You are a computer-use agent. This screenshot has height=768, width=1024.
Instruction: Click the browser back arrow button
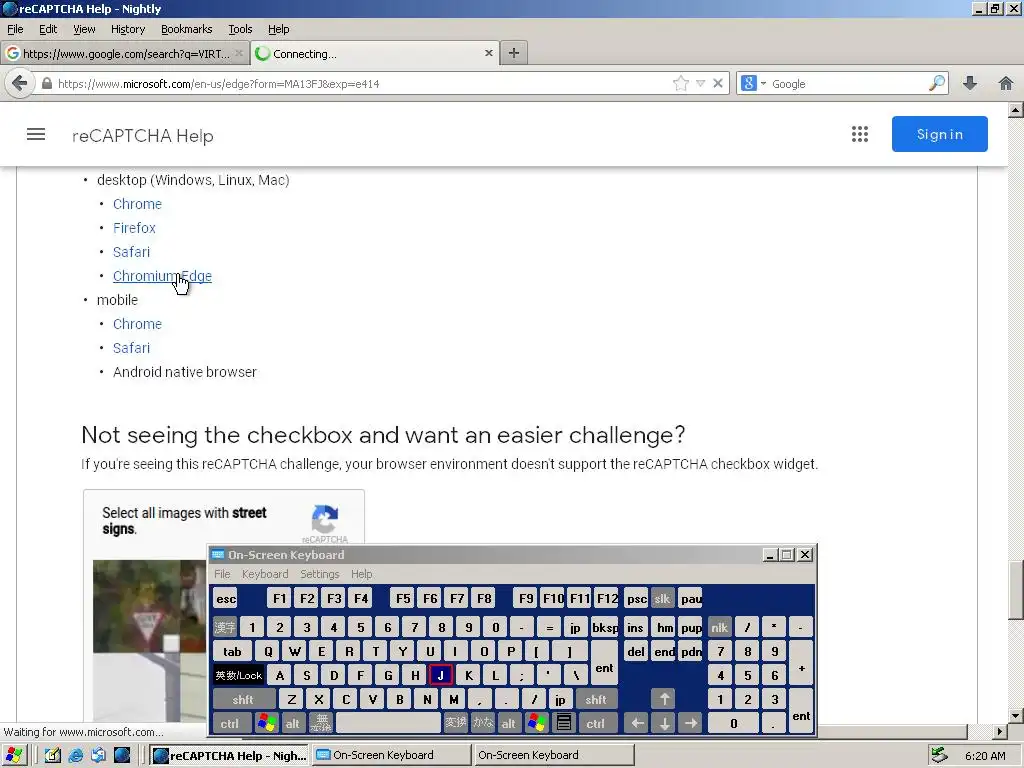point(20,84)
